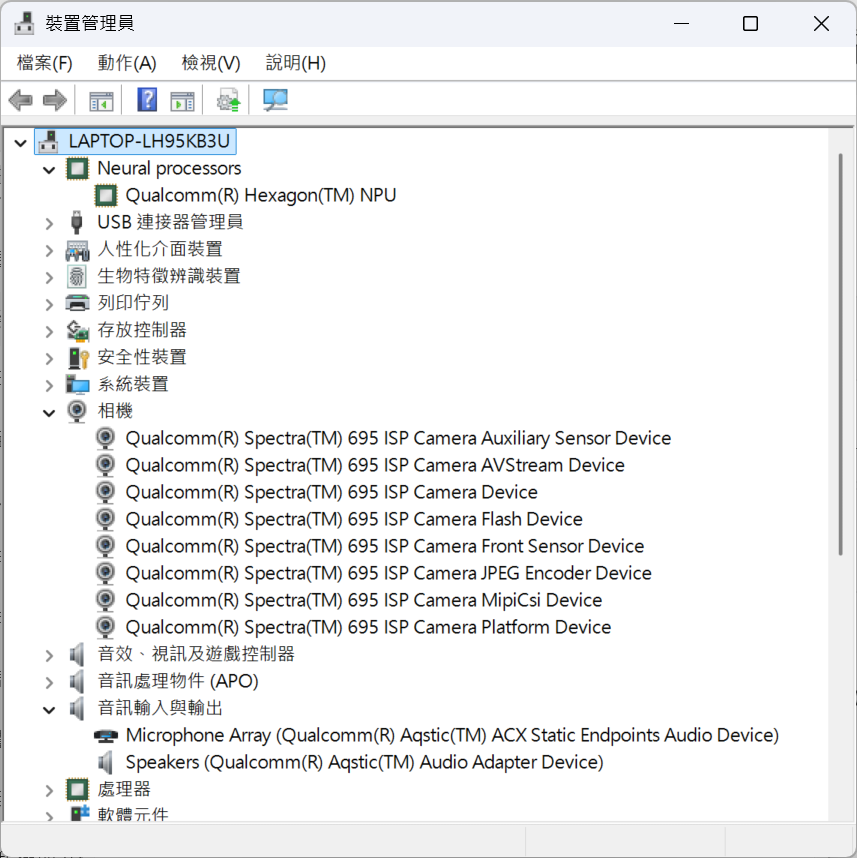Click the Device Manager title bar icon
This screenshot has width=857, height=858.
pyautogui.click(x=24, y=23)
